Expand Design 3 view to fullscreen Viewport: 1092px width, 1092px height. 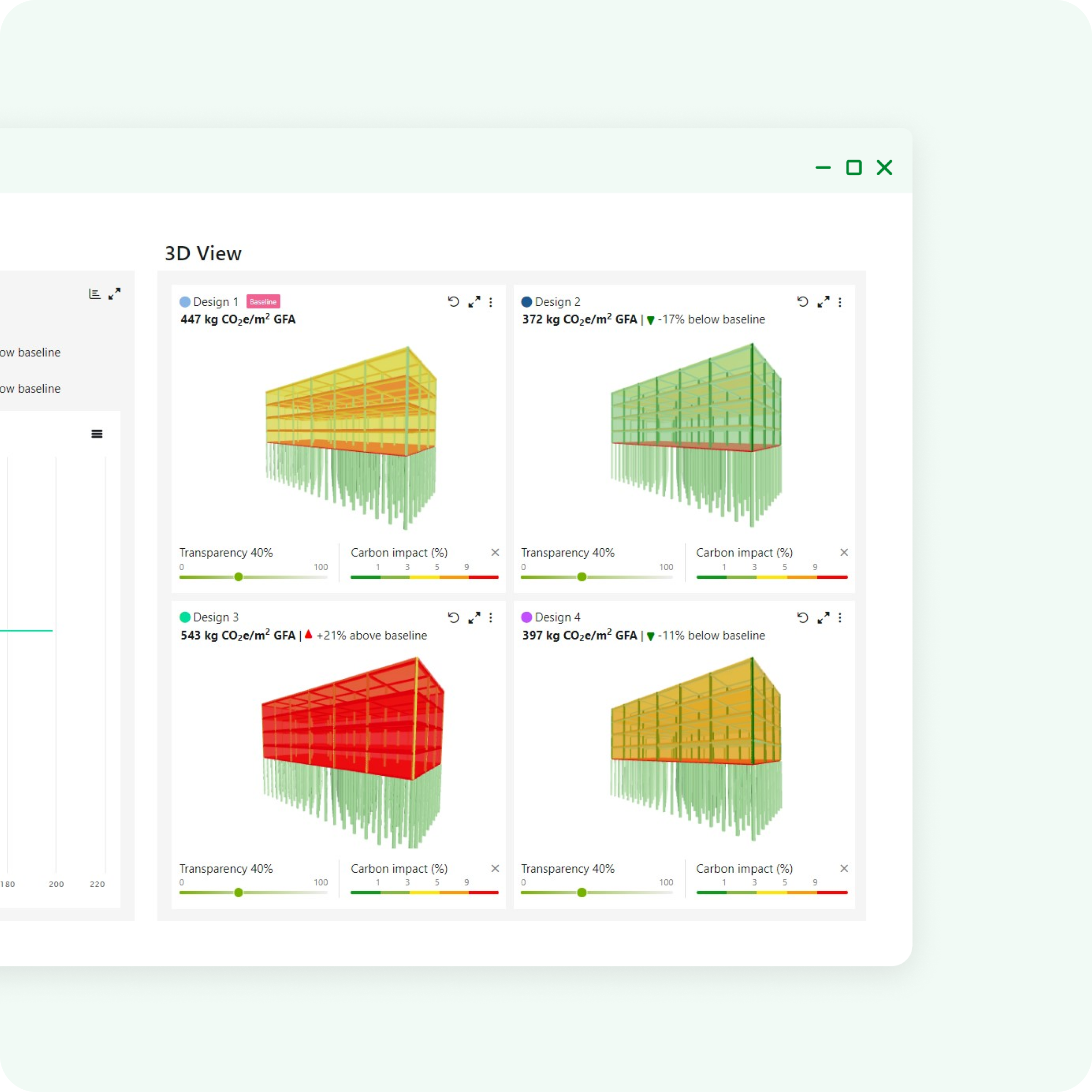[x=474, y=618]
